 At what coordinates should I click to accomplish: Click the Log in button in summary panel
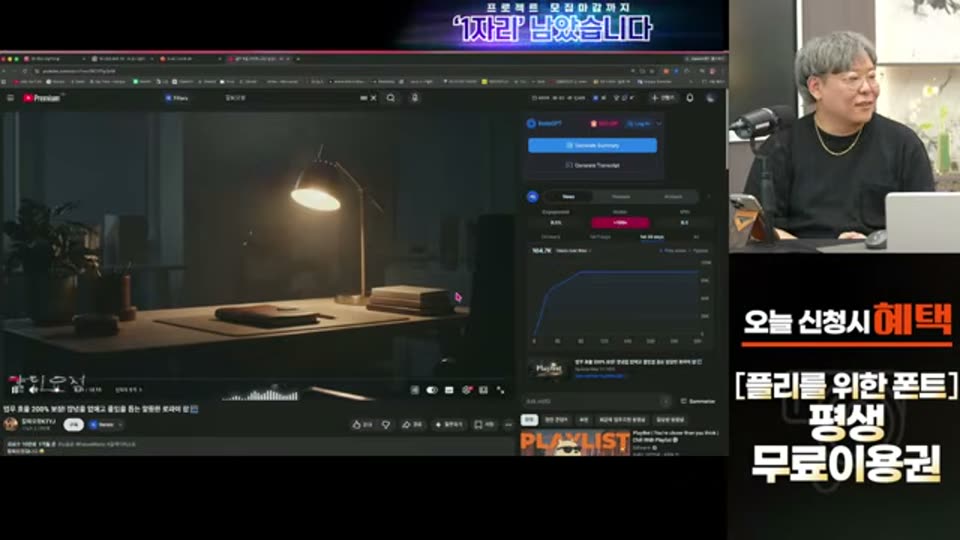point(639,124)
